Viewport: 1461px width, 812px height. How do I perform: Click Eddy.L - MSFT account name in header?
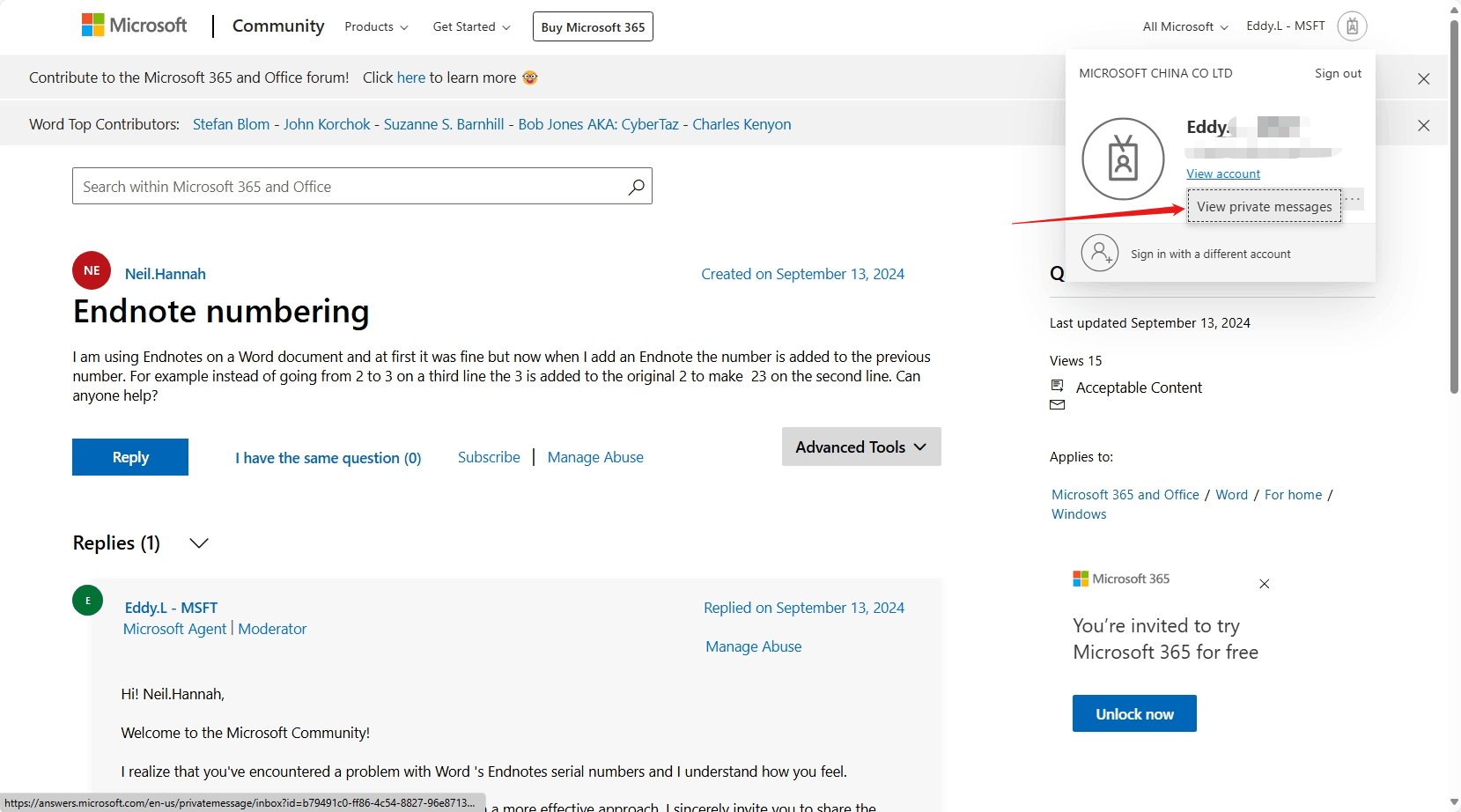point(1286,26)
